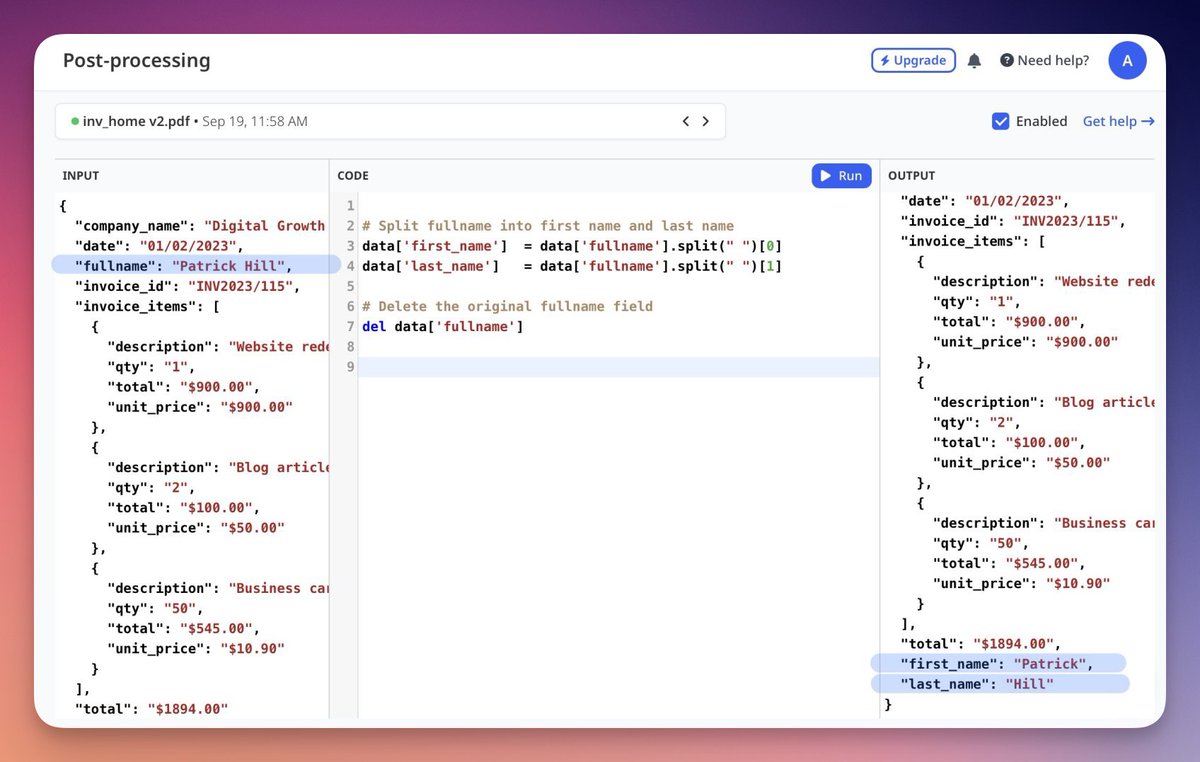Click the comment "# Delete the original fullname field"
This screenshot has width=1200, height=762.
click(507, 306)
